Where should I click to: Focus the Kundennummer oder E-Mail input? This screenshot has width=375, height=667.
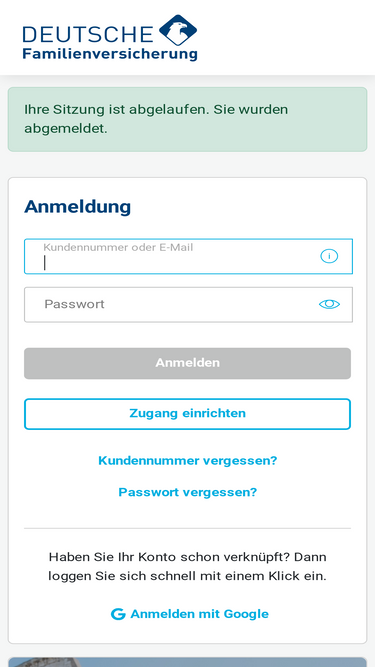click(x=188, y=256)
